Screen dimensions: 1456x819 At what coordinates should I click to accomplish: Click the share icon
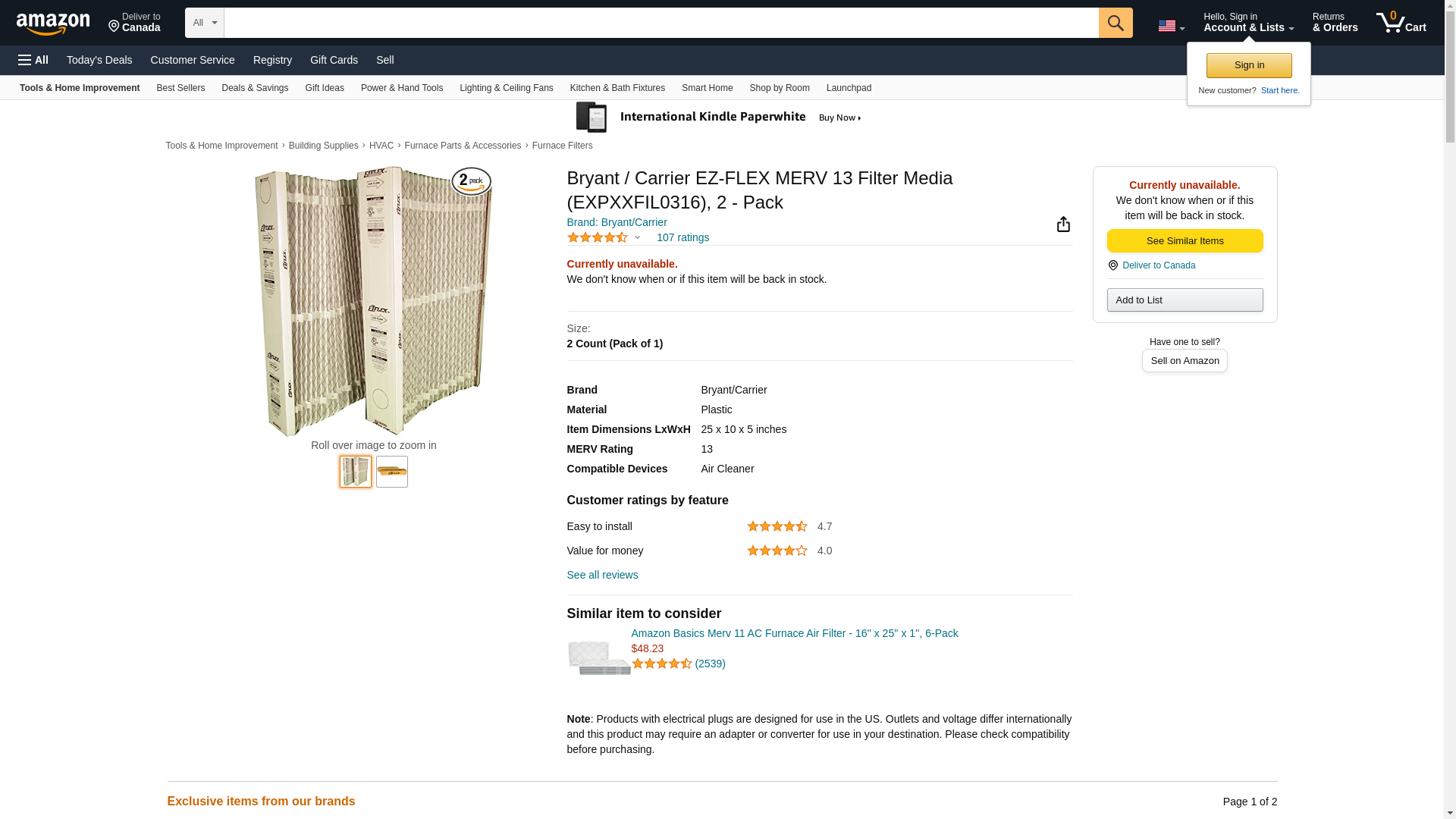pyautogui.click(x=1063, y=224)
